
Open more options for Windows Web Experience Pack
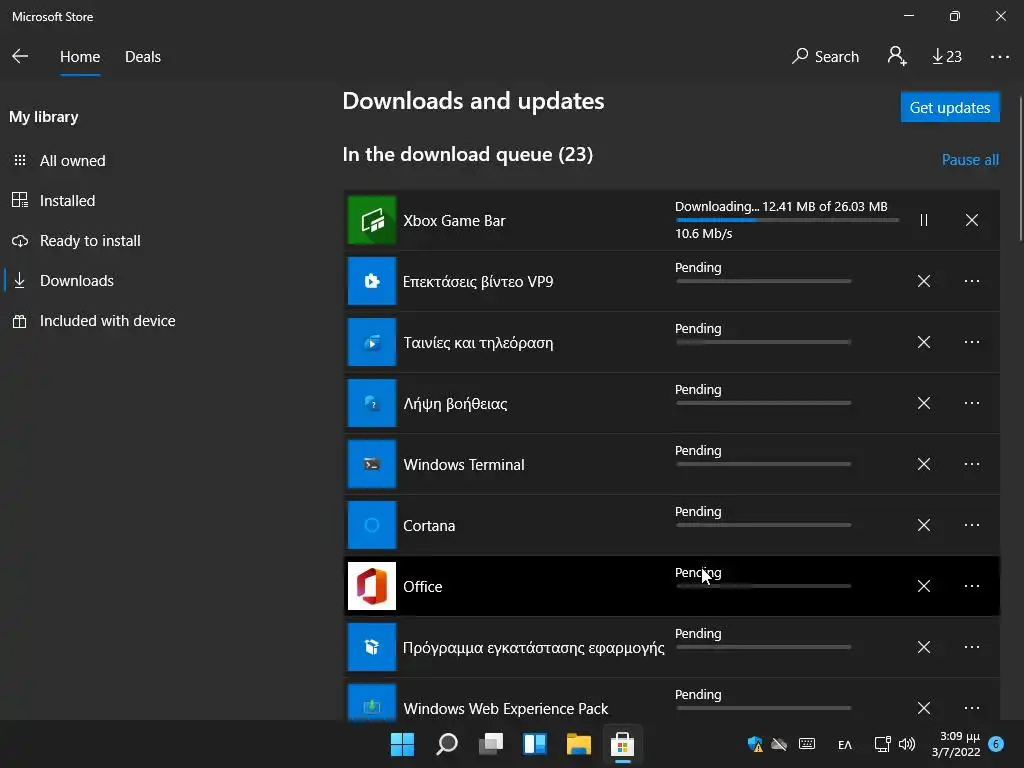point(972,708)
